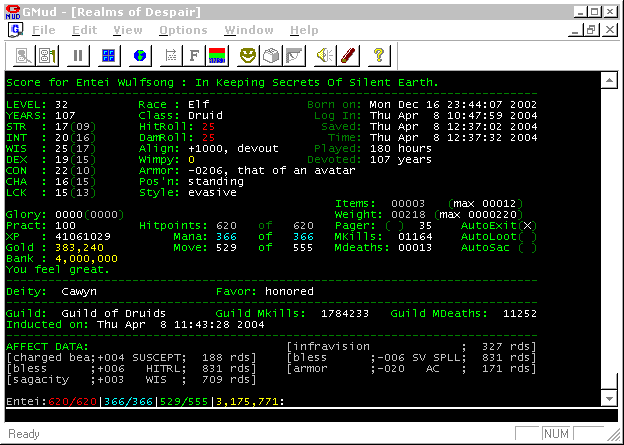This screenshot has height=445, width=624.
Task: Click the armor affect line
Action: tap(411, 369)
